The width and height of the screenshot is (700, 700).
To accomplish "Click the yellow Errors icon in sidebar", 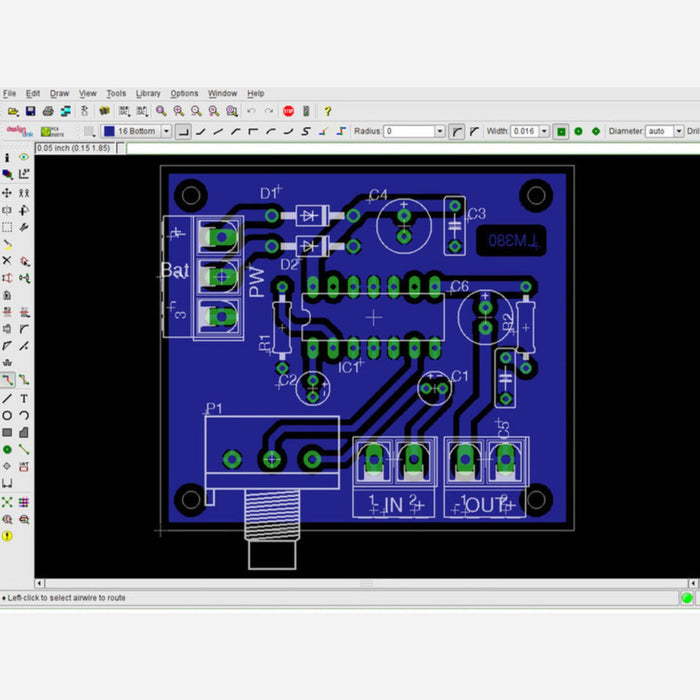I will (7, 536).
